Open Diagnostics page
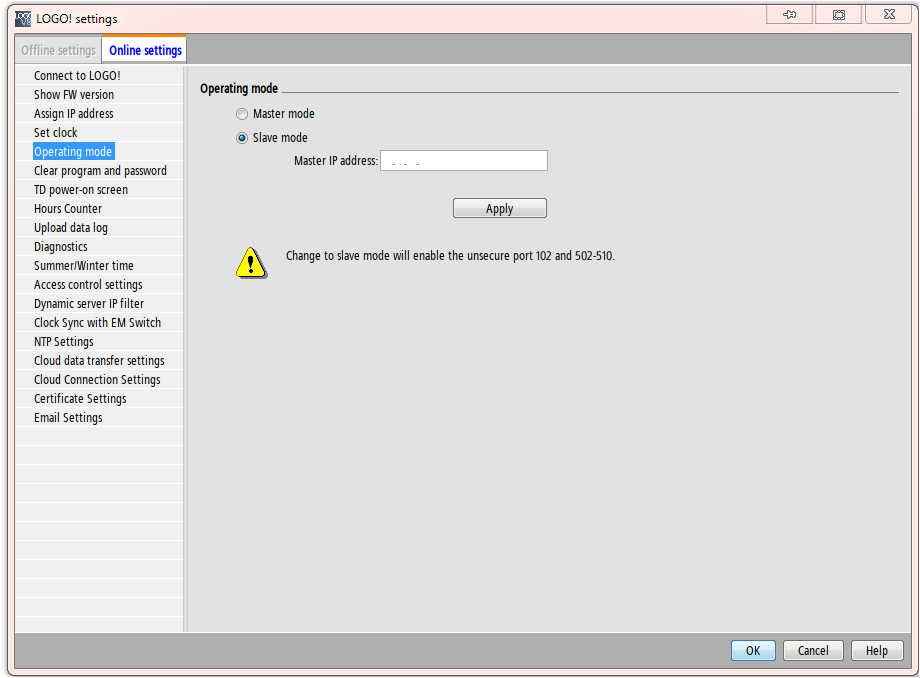The width and height of the screenshot is (920, 678). point(60,247)
